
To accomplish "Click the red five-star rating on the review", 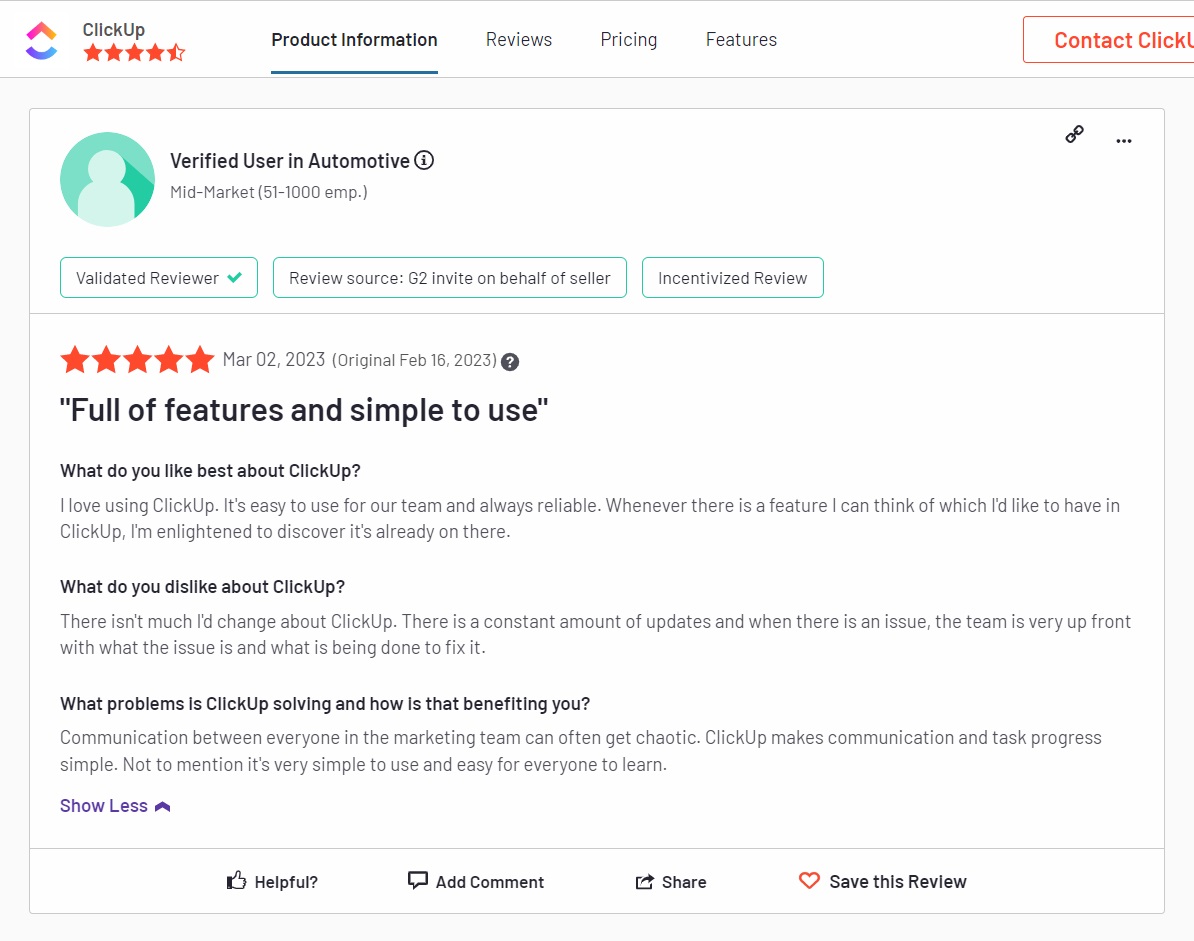I will 137,359.
